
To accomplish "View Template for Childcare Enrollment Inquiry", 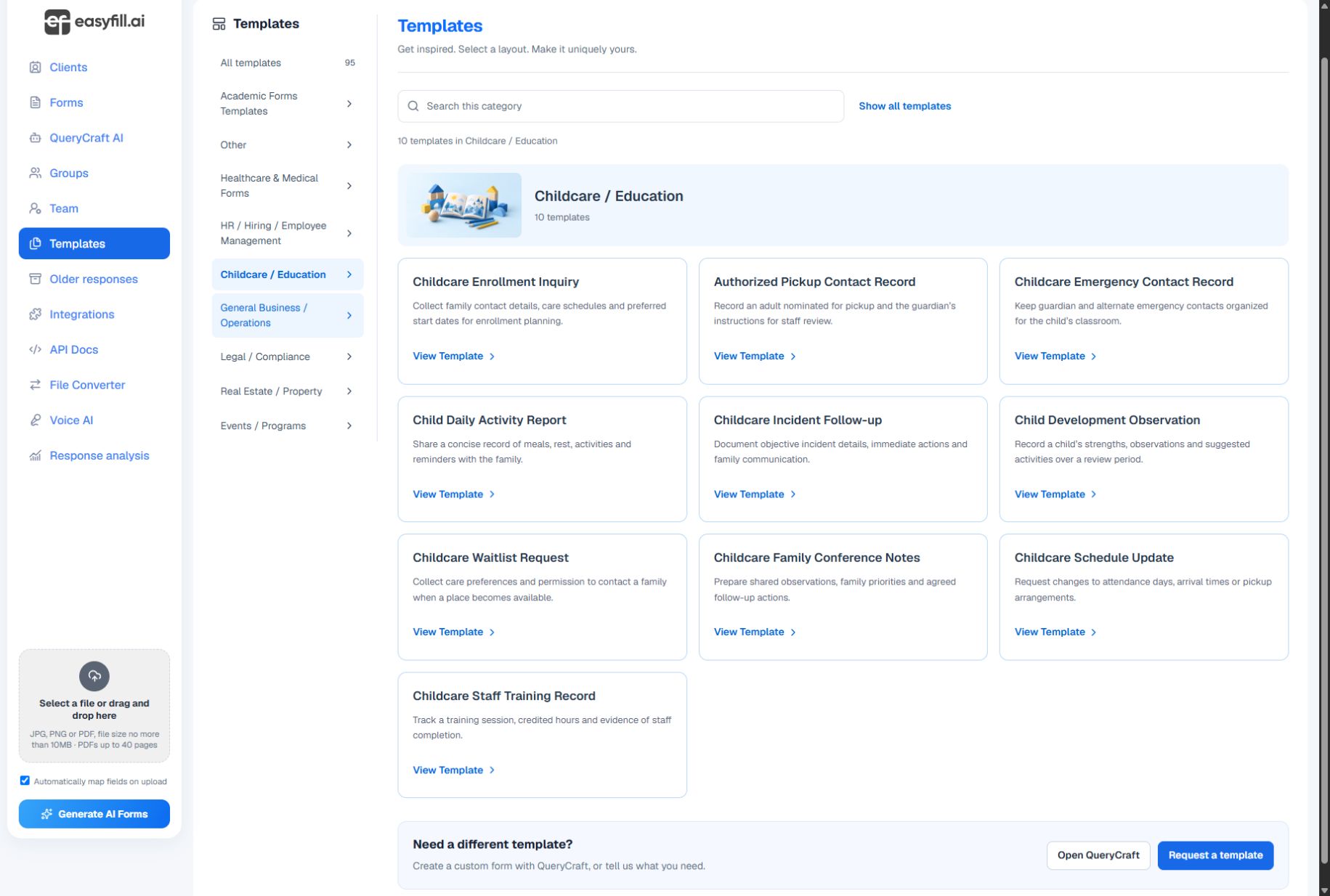I will coord(454,356).
